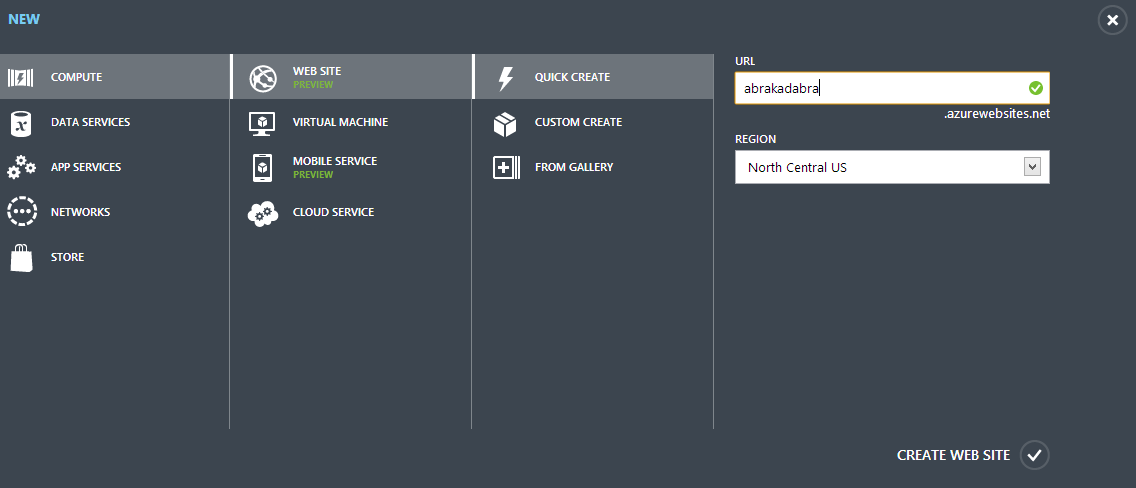Choose the Virtual Machine option
The image size is (1136, 488).
pyautogui.click(x=351, y=122)
